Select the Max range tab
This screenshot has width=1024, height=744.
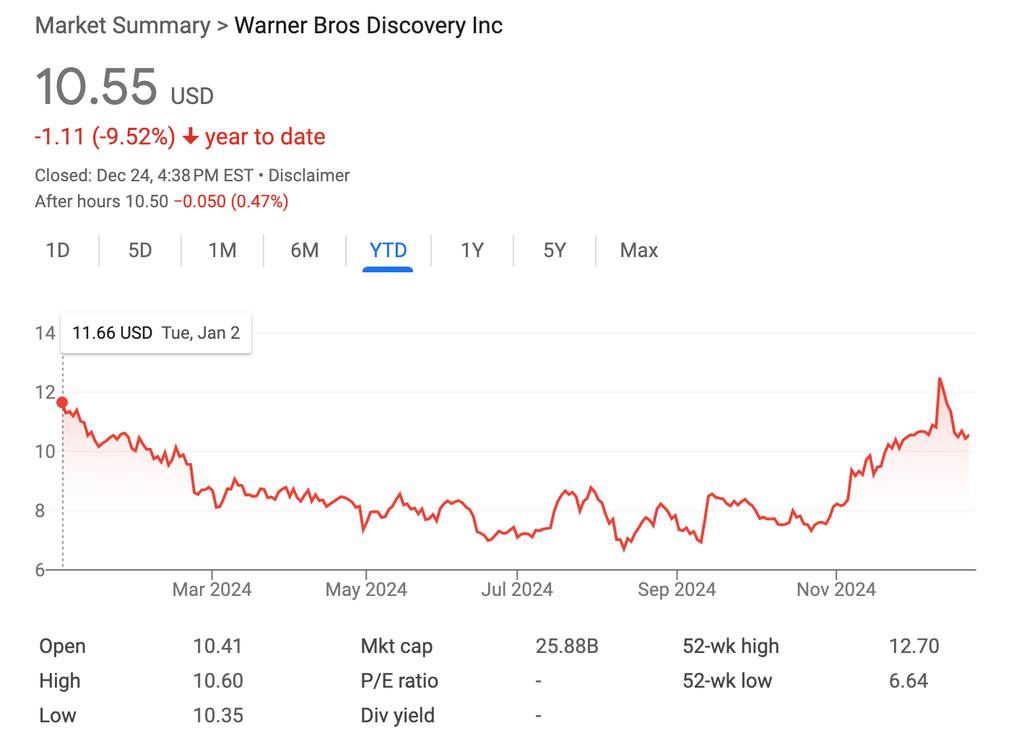click(639, 250)
